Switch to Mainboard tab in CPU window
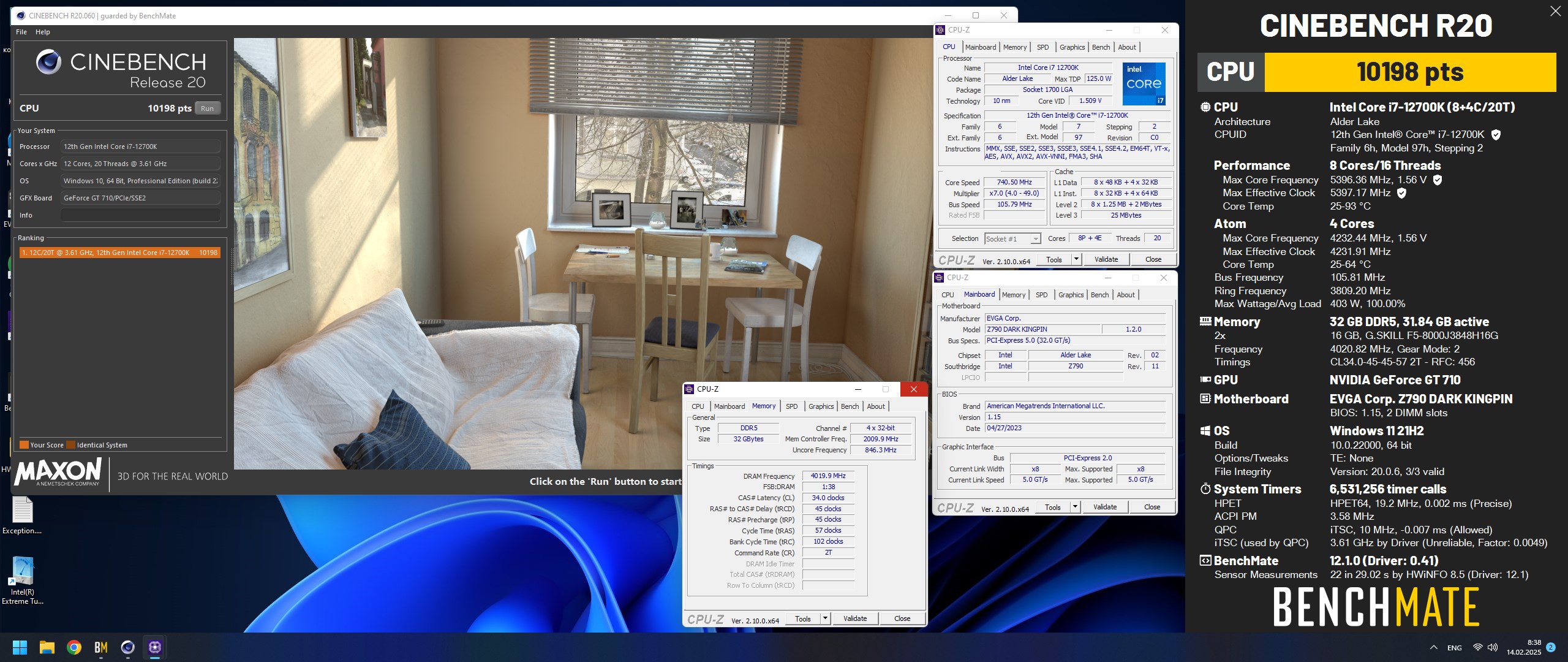Image resolution: width=1568 pixels, height=662 pixels. [981, 47]
